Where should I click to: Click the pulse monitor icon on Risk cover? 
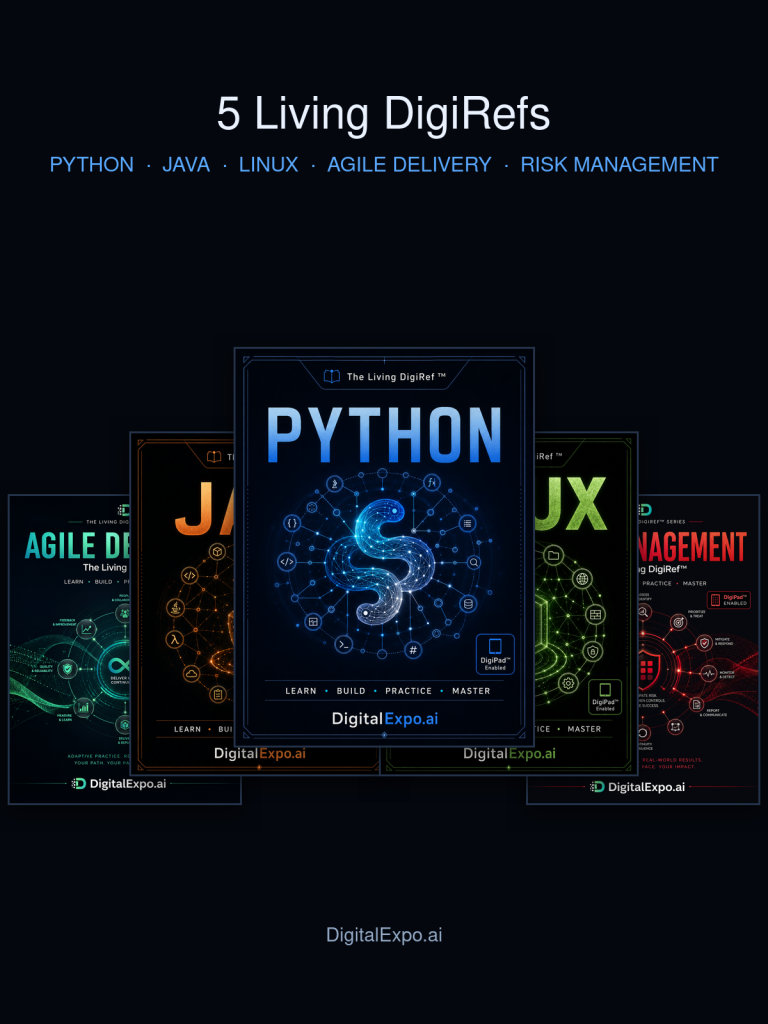click(x=709, y=673)
